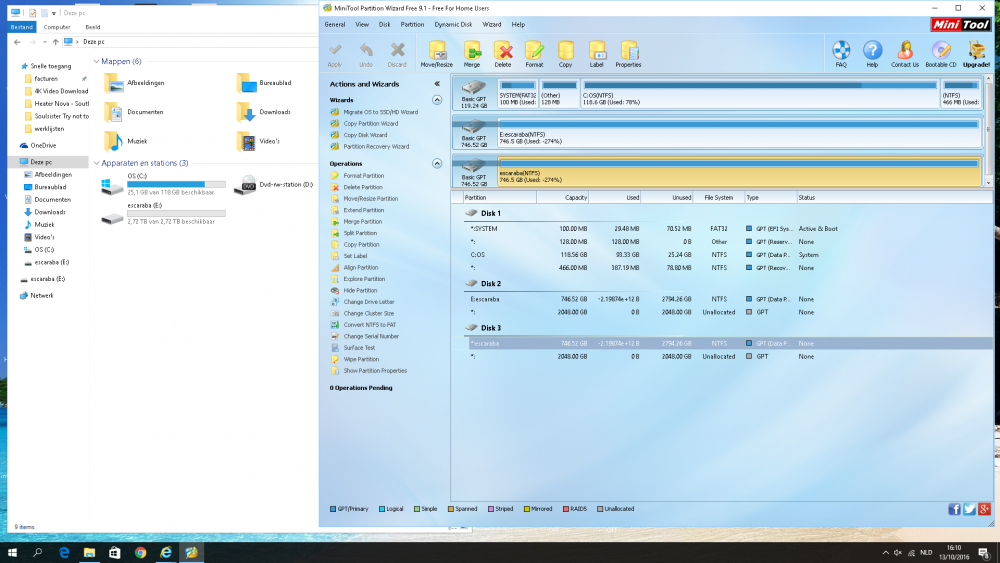The image size is (1000, 563).
Task: Switch to the Beeld tab in Explorer
Action: point(91,27)
